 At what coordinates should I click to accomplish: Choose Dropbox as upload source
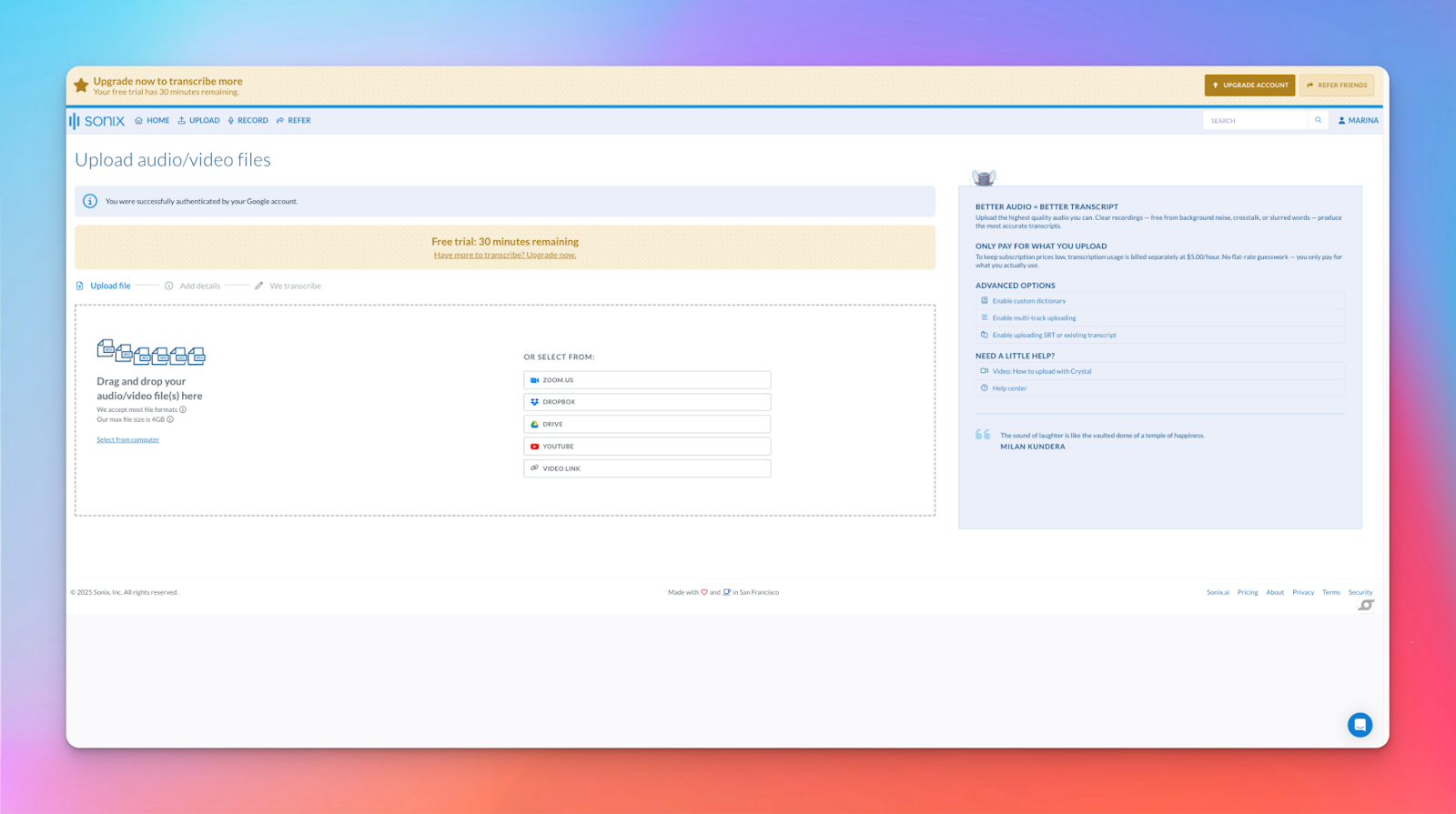coord(647,402)
